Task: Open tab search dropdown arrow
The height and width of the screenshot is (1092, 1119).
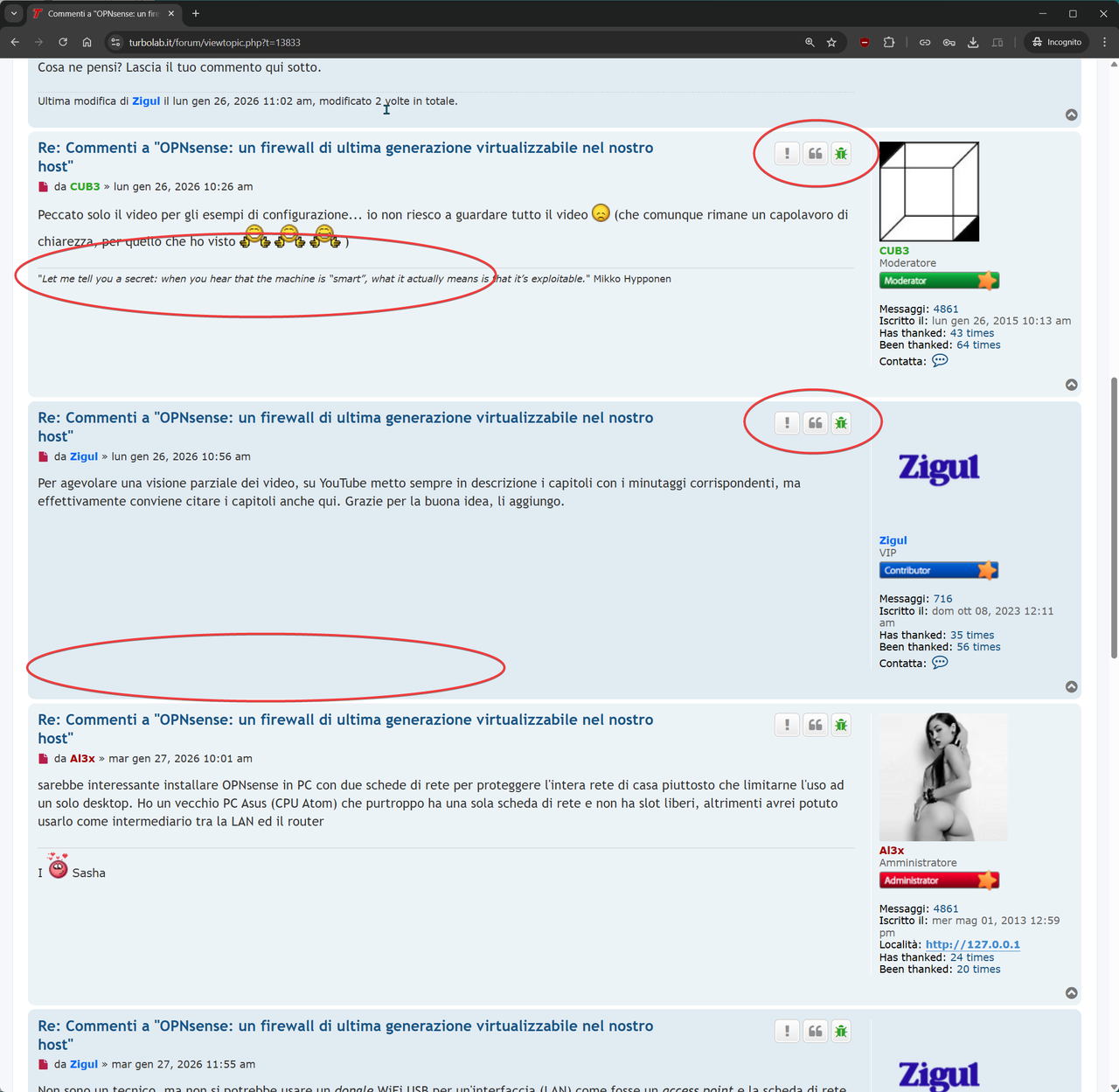Action: click(x=14, y=13)
